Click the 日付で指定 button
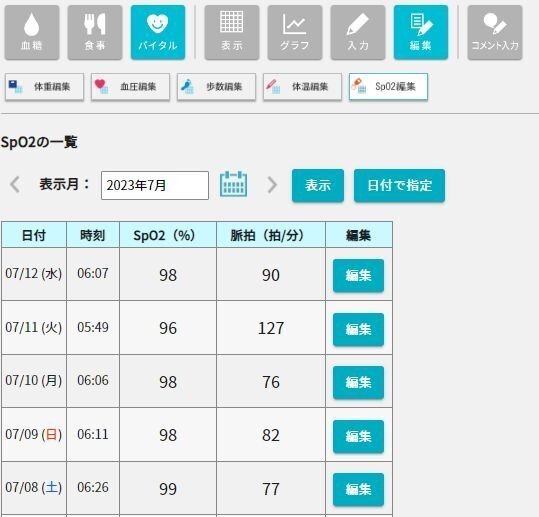The width and height of the screenshot is (539, 517). coord(399,185)
